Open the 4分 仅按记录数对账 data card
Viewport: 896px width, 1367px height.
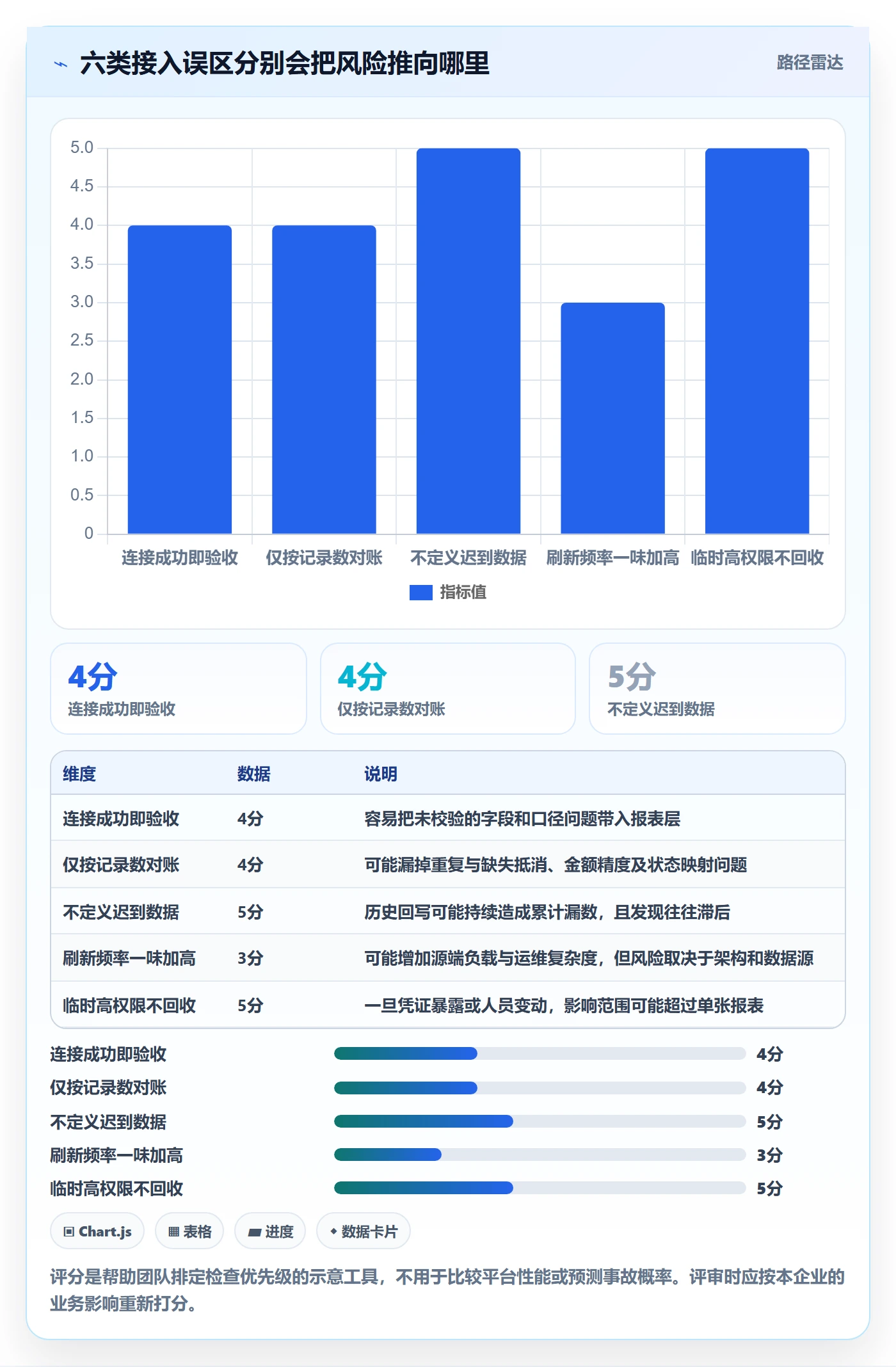[x=448, y=689]
